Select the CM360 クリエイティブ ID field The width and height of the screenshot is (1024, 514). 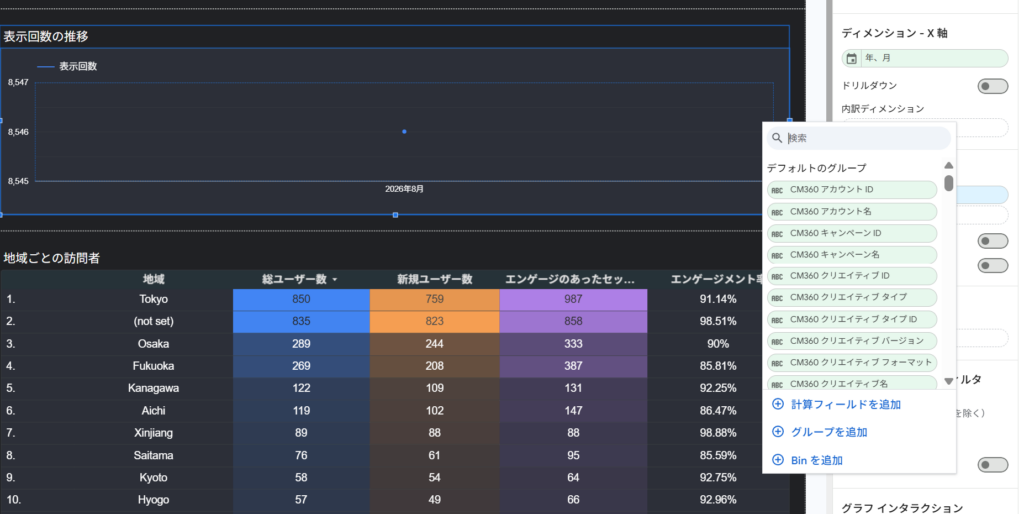[852, 276]
